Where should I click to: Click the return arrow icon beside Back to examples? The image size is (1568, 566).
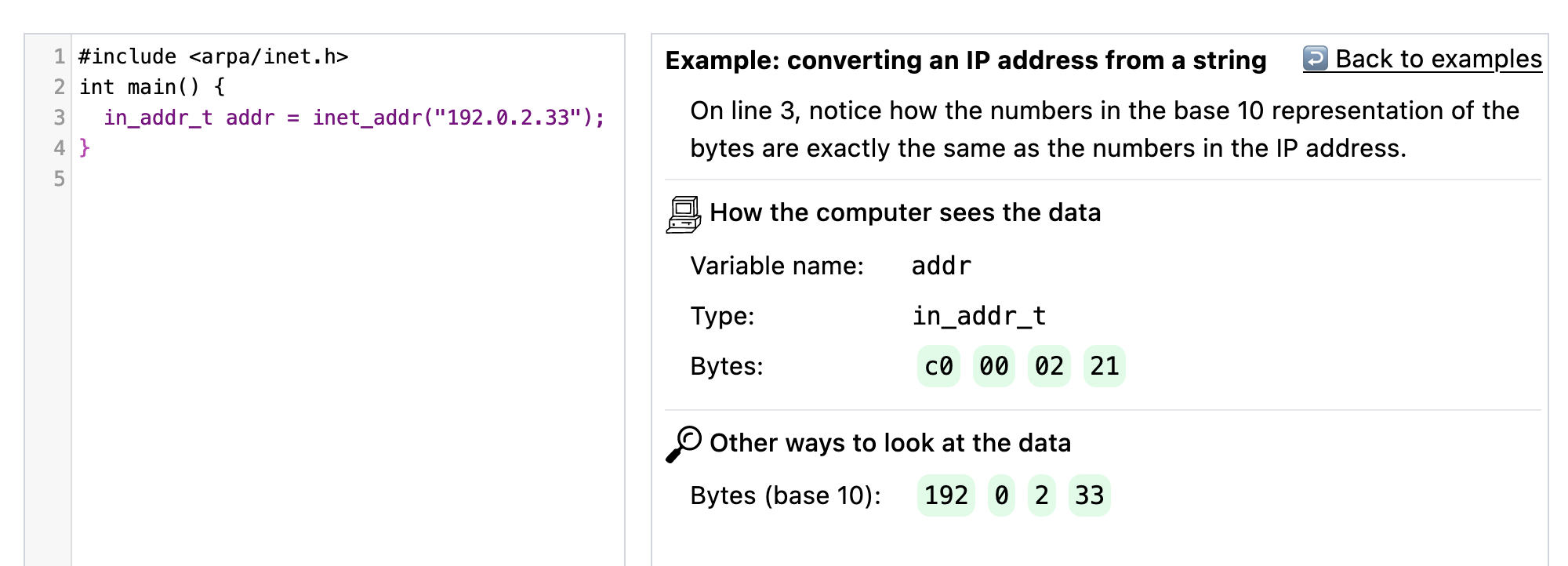coord(1315,58)
